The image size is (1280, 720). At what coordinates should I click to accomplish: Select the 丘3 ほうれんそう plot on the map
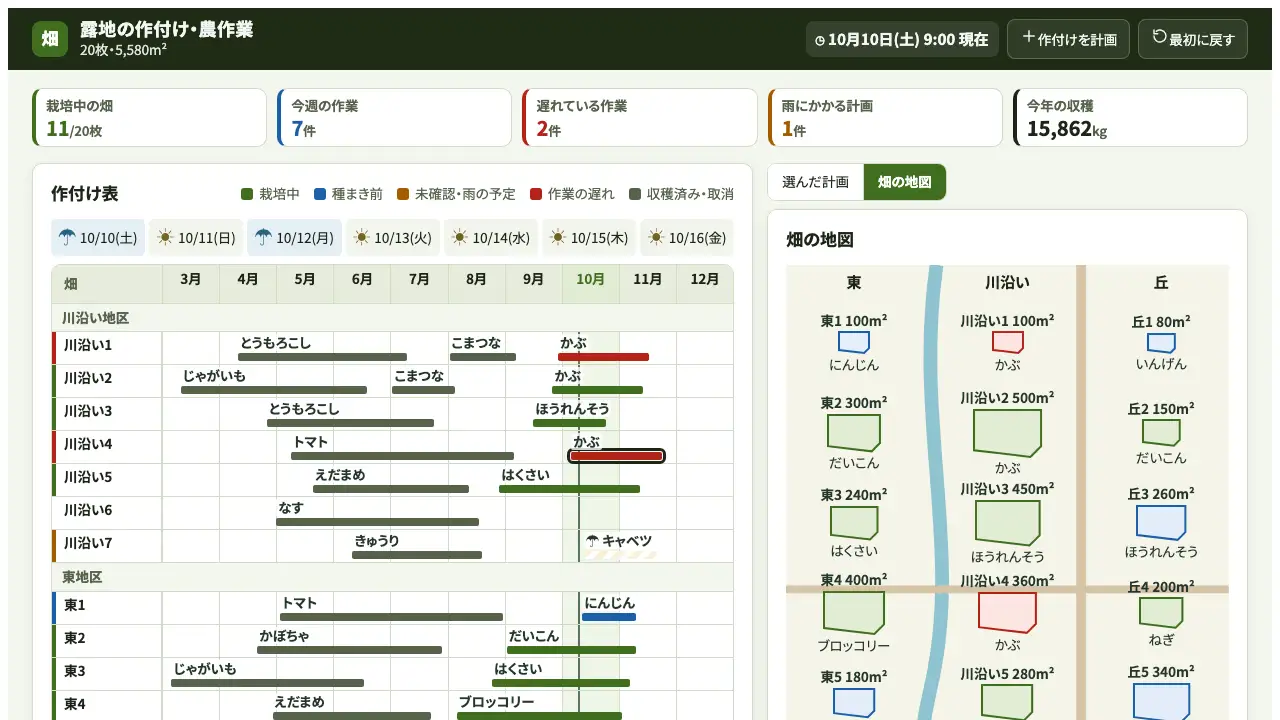(x=1161, y=522)
